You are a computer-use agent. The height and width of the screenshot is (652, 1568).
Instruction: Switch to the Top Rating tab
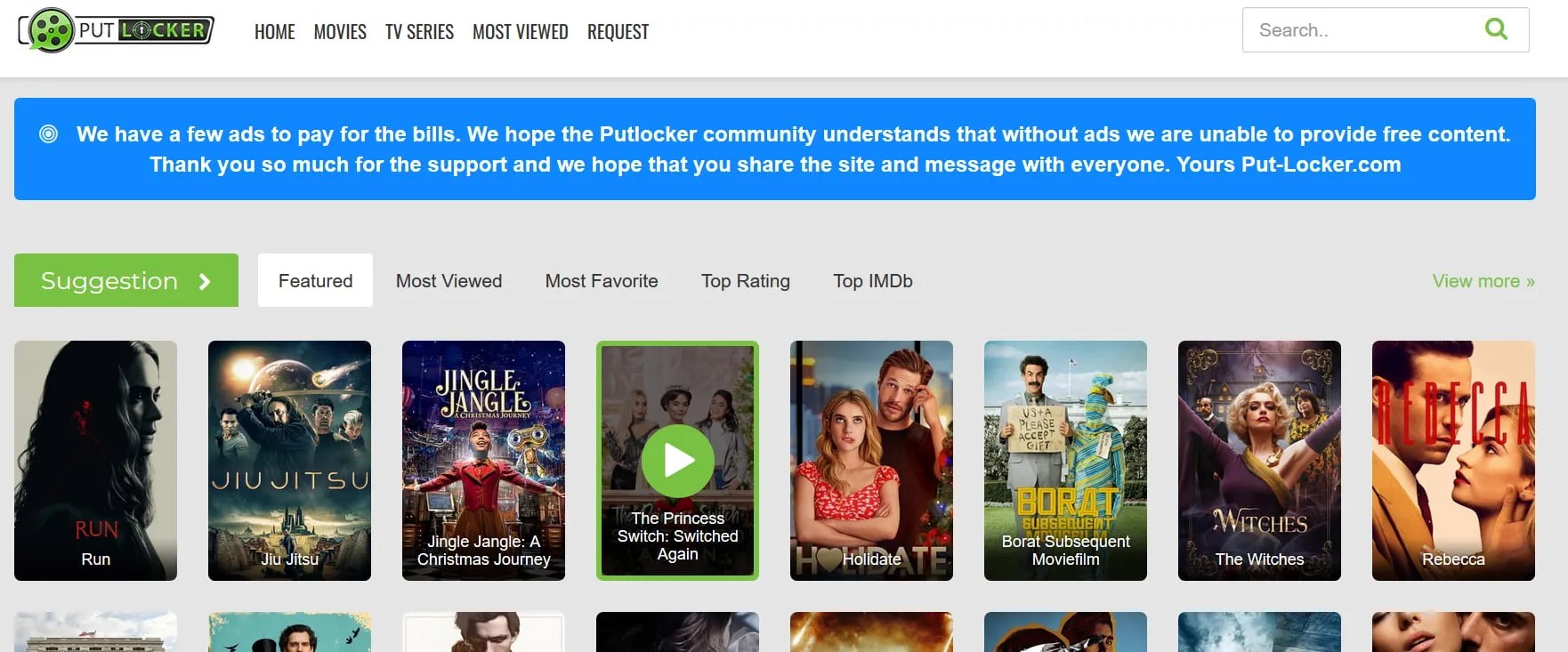tap(746, 281)
